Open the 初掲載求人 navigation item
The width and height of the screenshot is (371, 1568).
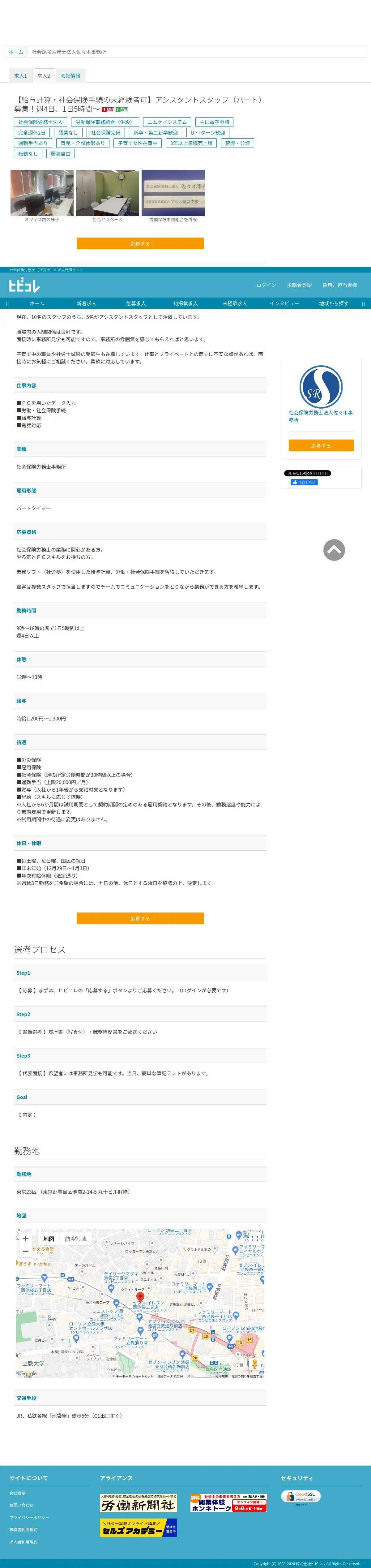tap(185, 304)
